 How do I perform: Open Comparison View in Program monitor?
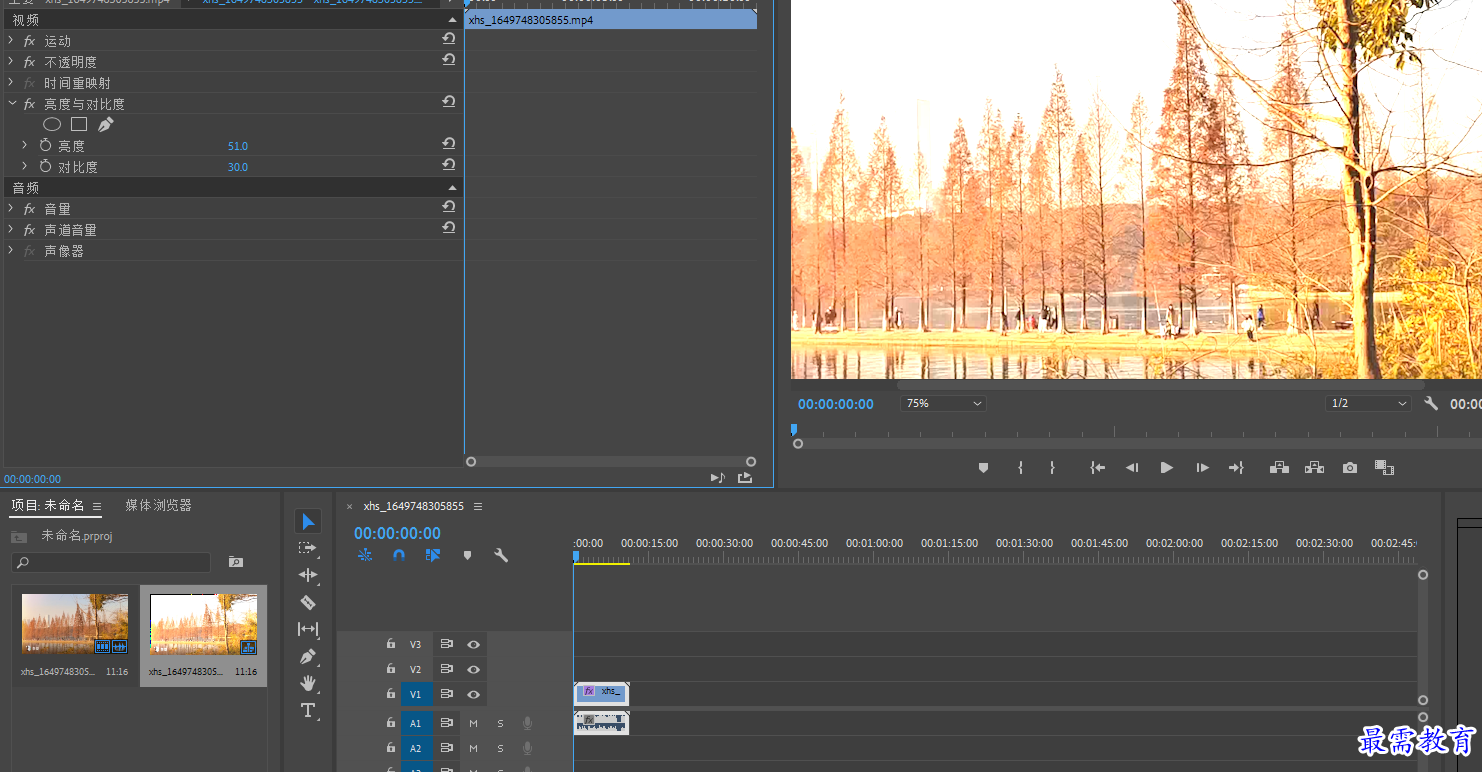(1384, 467)
